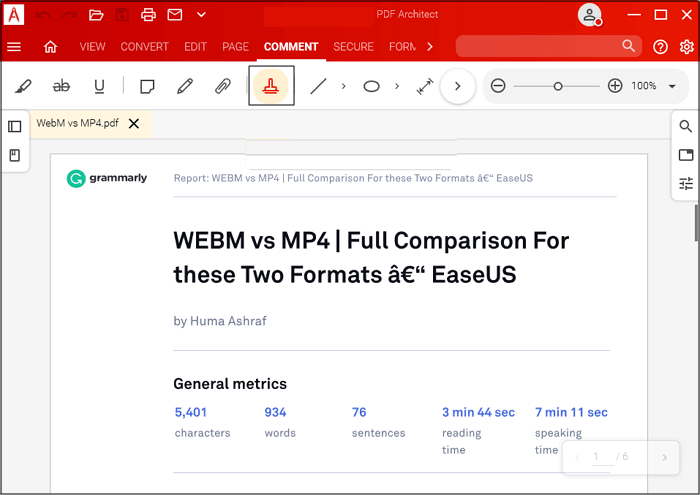Open the 100% zoom level dropdown
Screen dimensions: 700x495
click(672, 86)
